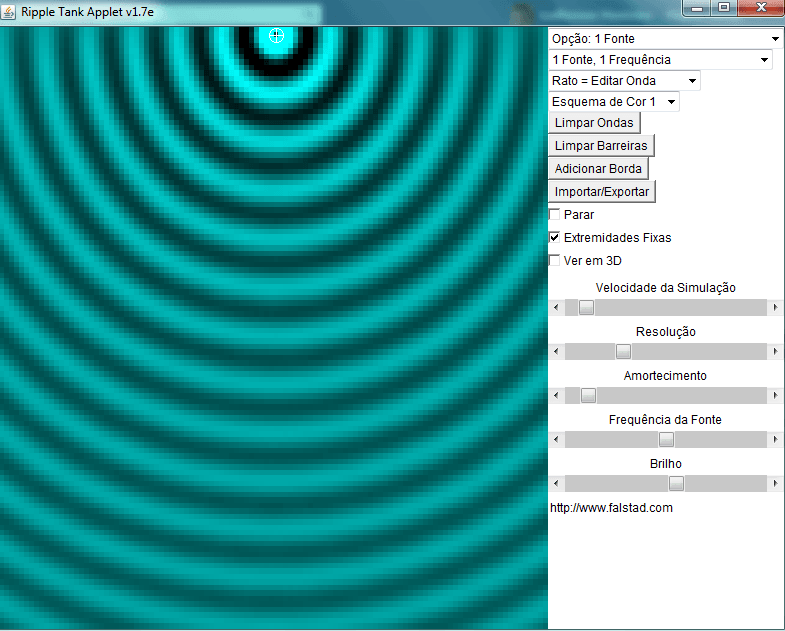The width and height of the screenshot is (785, 631).
Task: Click right arrow of Velocidade da Simulação slider
Action: coord(775,307)
